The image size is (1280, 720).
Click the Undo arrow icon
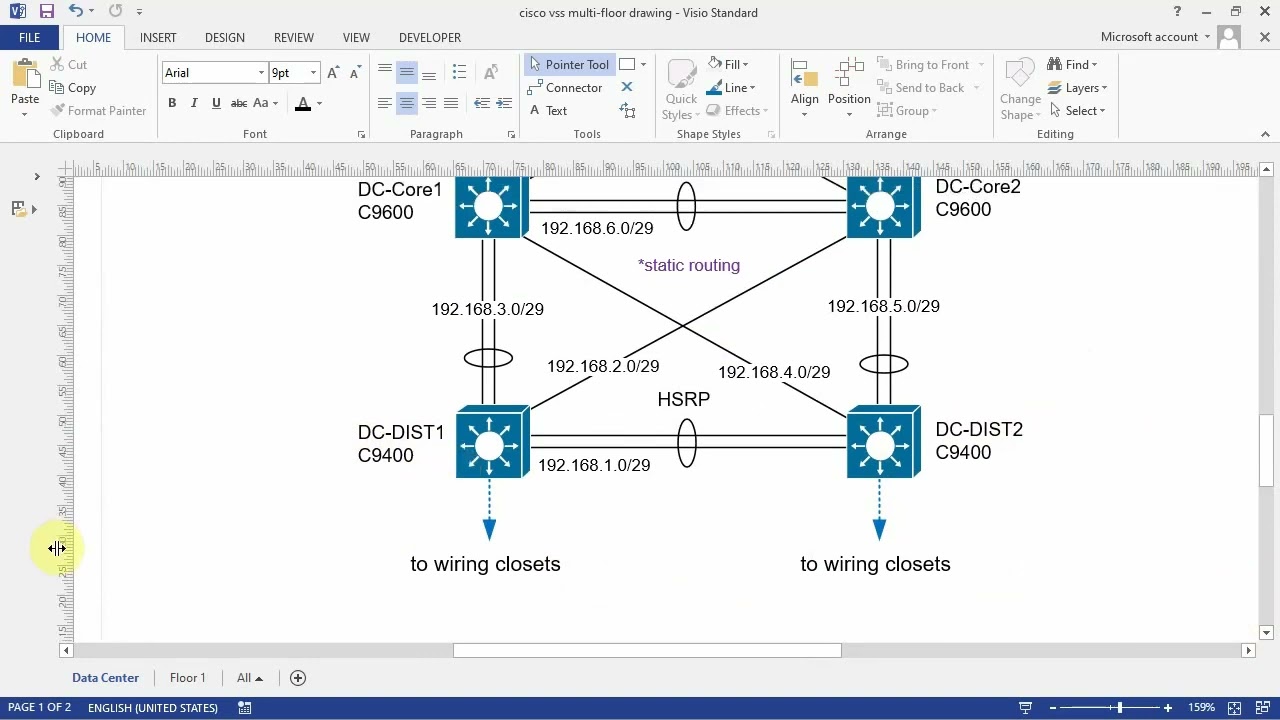coord(76,12)
